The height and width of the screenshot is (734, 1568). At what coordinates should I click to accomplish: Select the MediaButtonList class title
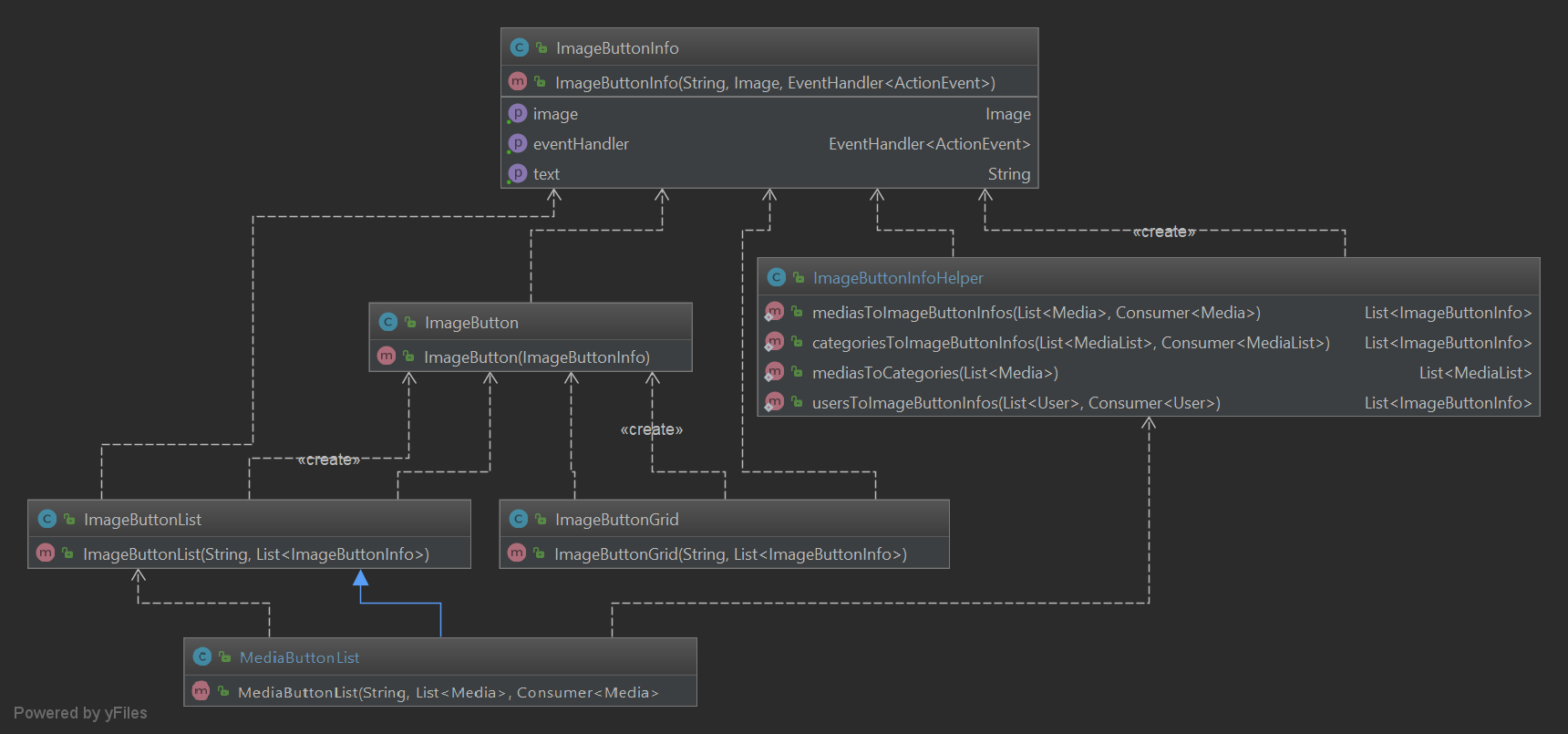coord(299,657)
